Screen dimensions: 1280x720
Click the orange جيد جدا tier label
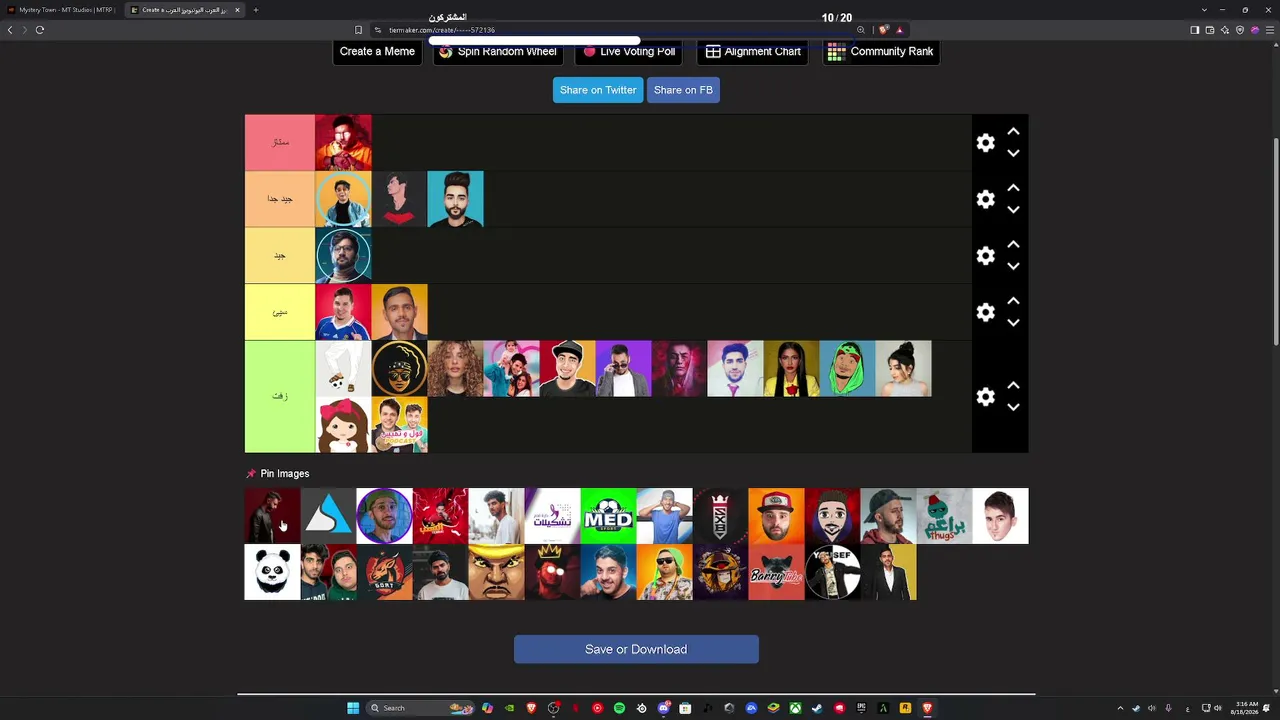[280, 199]
